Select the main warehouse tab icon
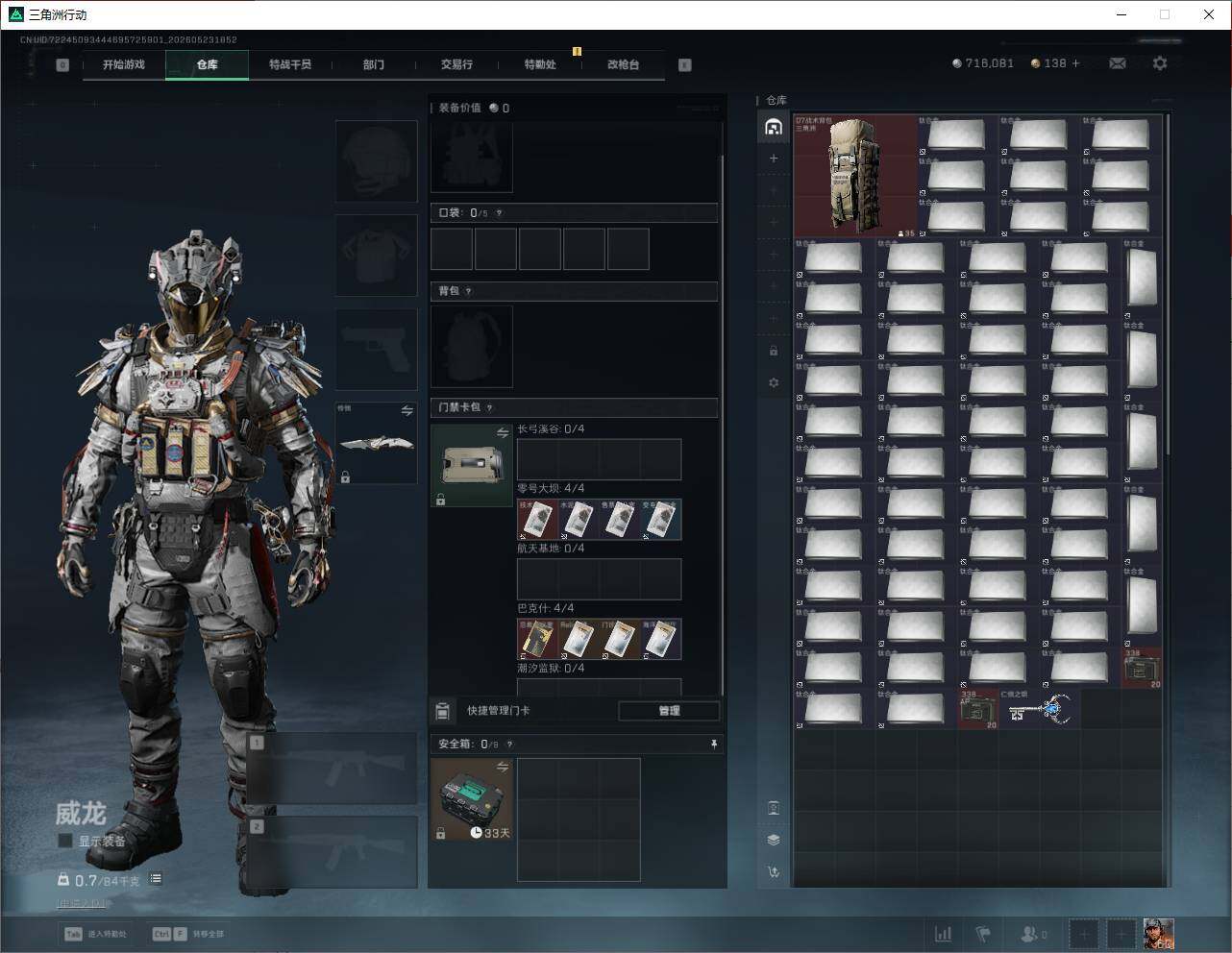 pyautogui.click(x=774, y=127)
